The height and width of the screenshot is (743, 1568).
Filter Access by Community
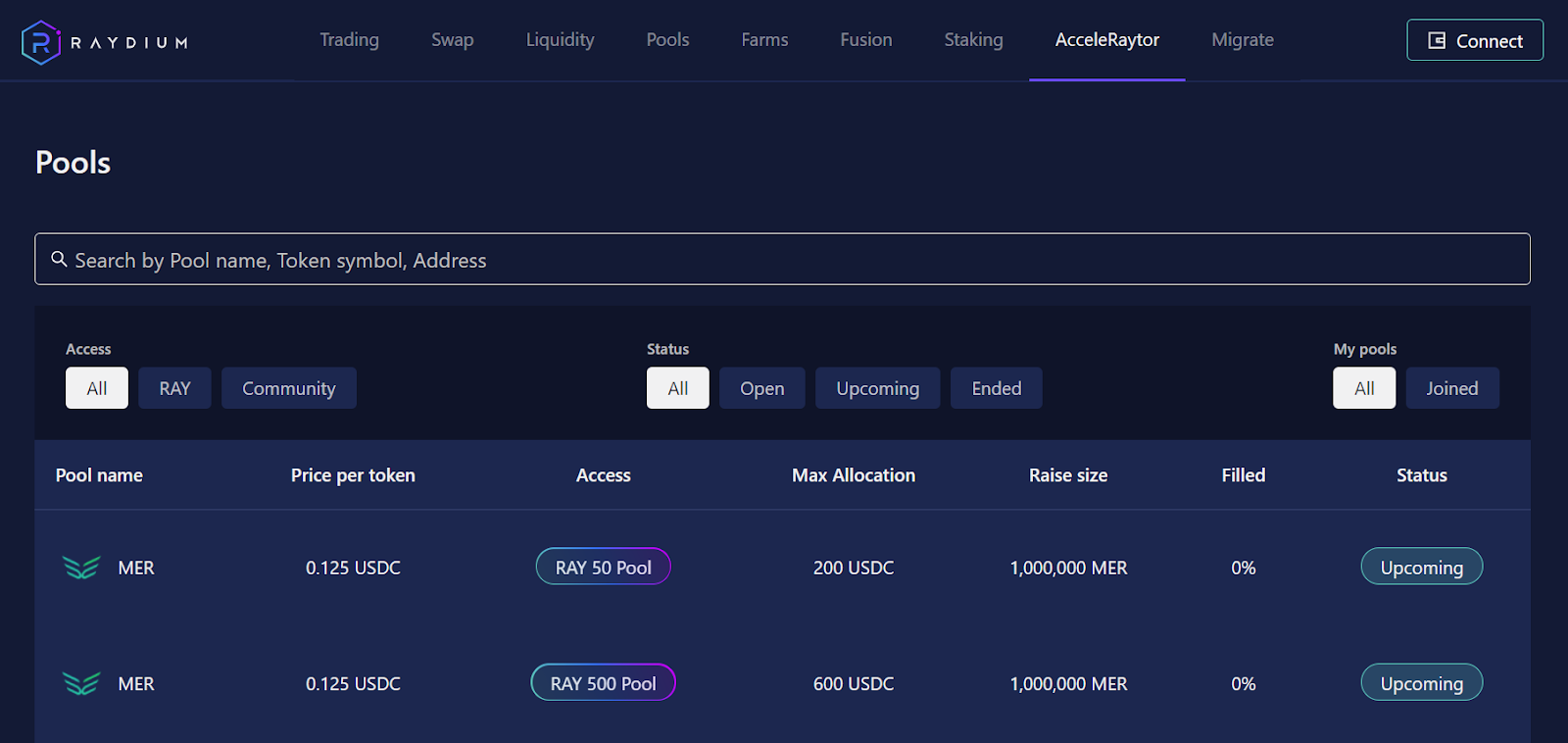point(289,388)
